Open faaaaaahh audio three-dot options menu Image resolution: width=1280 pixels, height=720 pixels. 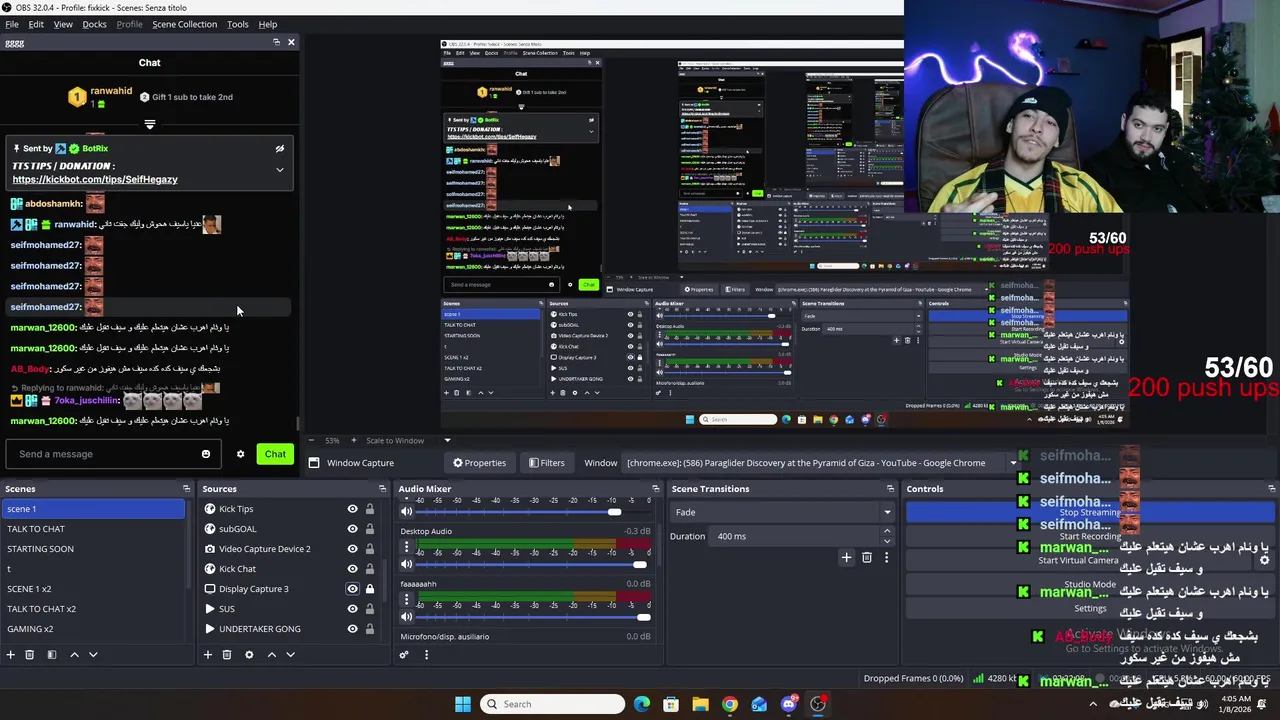[x=406, y=600]
